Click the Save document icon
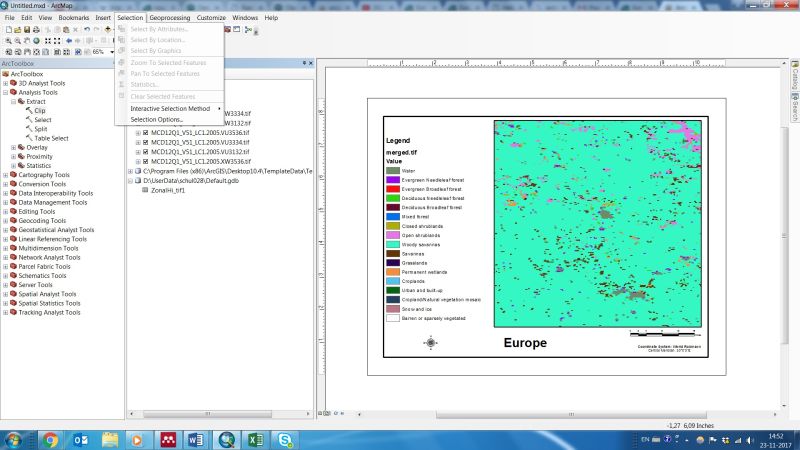 (x=27, y=30)
